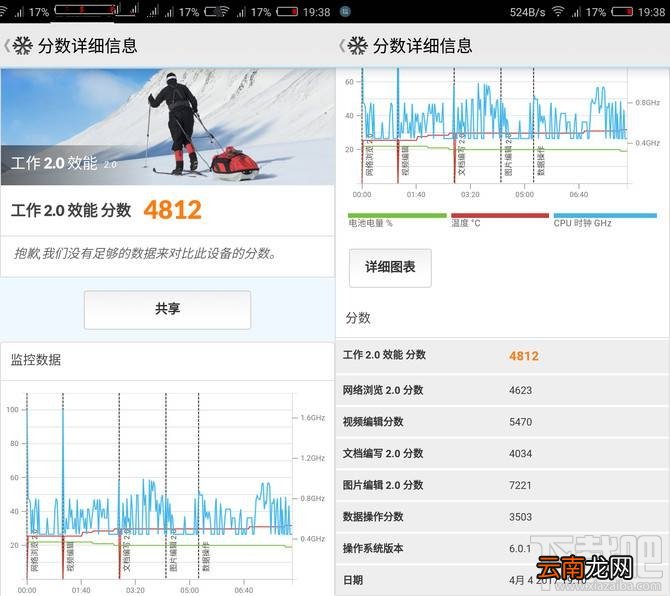Select the 工作 2.0 效能 分数 row in score table
Screen dimensions: 670x596
(502, 355)
